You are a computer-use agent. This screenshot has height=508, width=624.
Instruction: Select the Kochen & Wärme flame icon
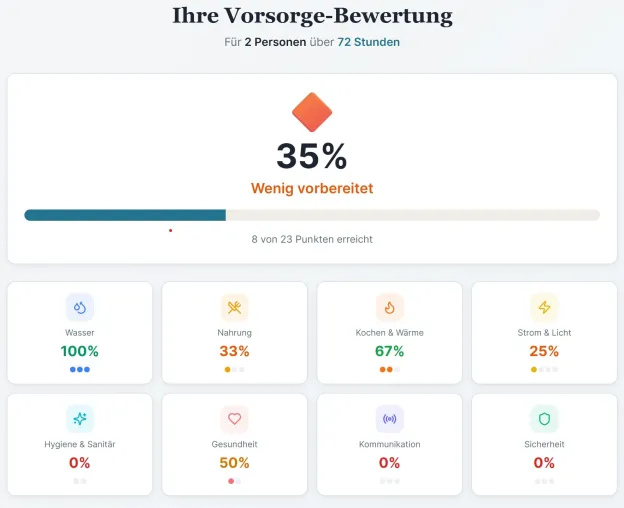point(390,307)
